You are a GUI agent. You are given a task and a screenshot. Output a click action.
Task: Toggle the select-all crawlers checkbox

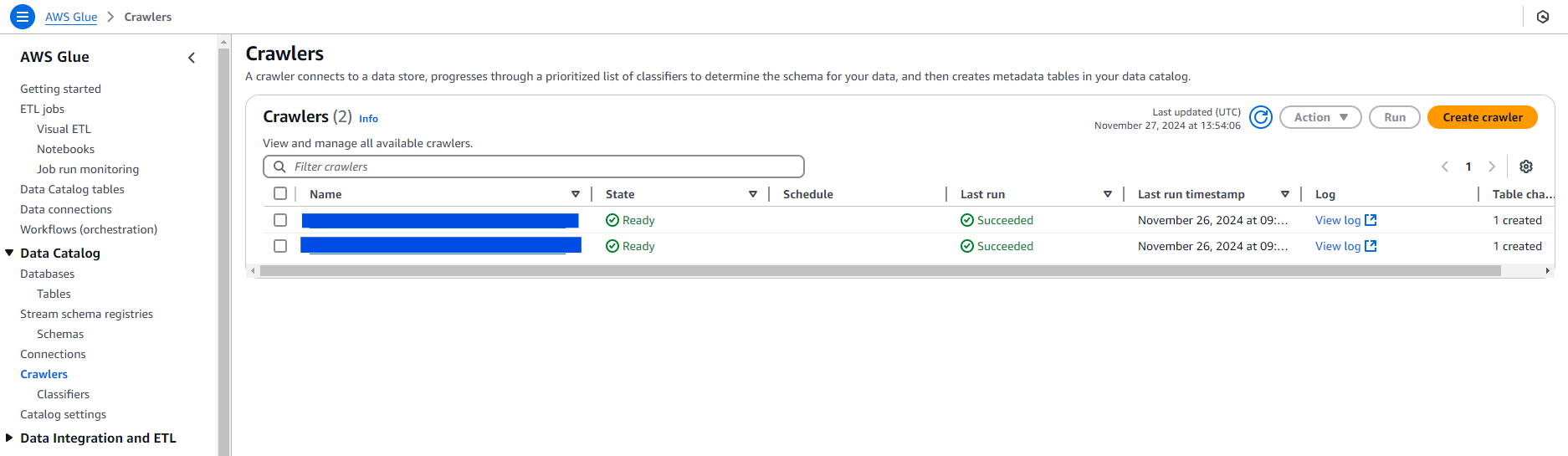point(280,193)
